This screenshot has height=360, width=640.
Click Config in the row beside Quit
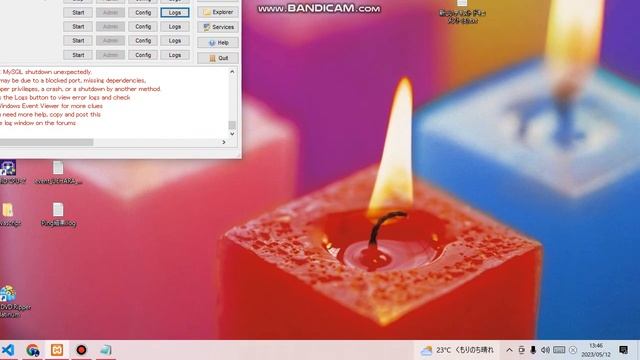(x=143, y=55)
